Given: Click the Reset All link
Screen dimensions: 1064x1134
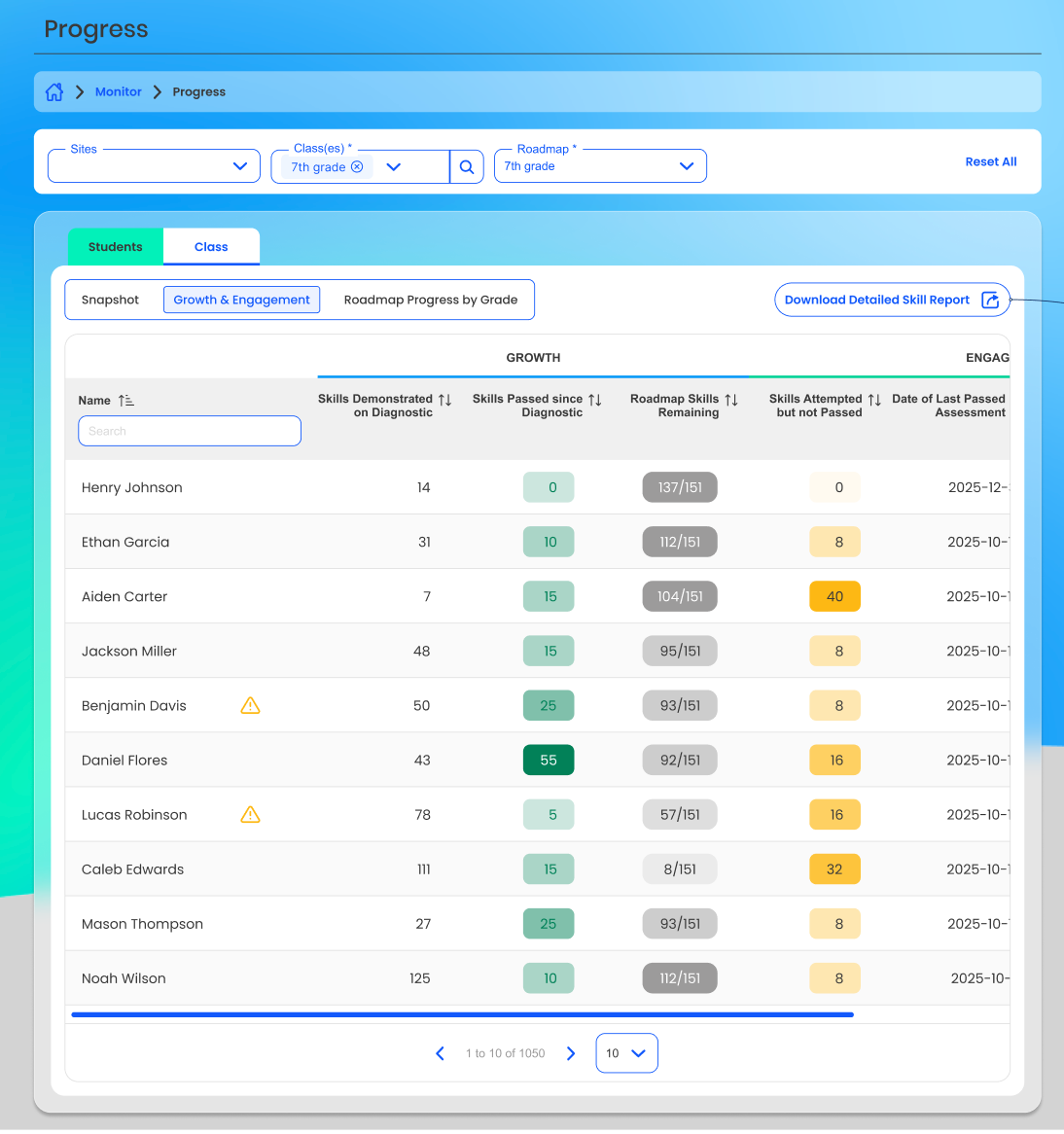Looking at the screenshot, I should click(x=991, y=162).
